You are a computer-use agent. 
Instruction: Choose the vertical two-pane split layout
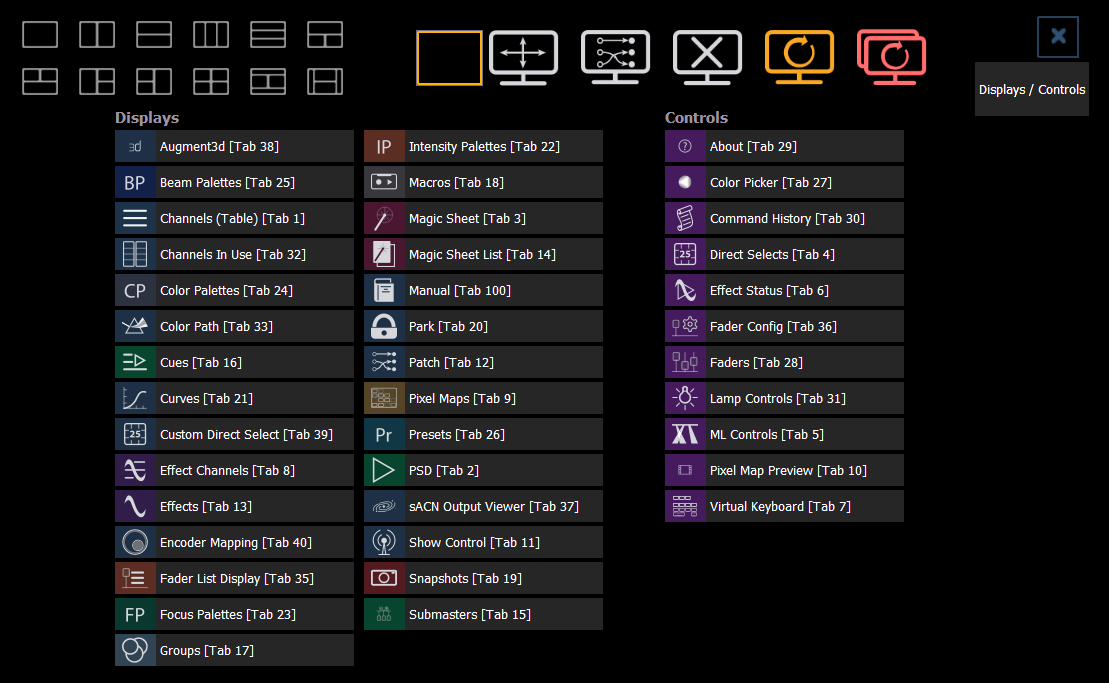tap(96, 33)
